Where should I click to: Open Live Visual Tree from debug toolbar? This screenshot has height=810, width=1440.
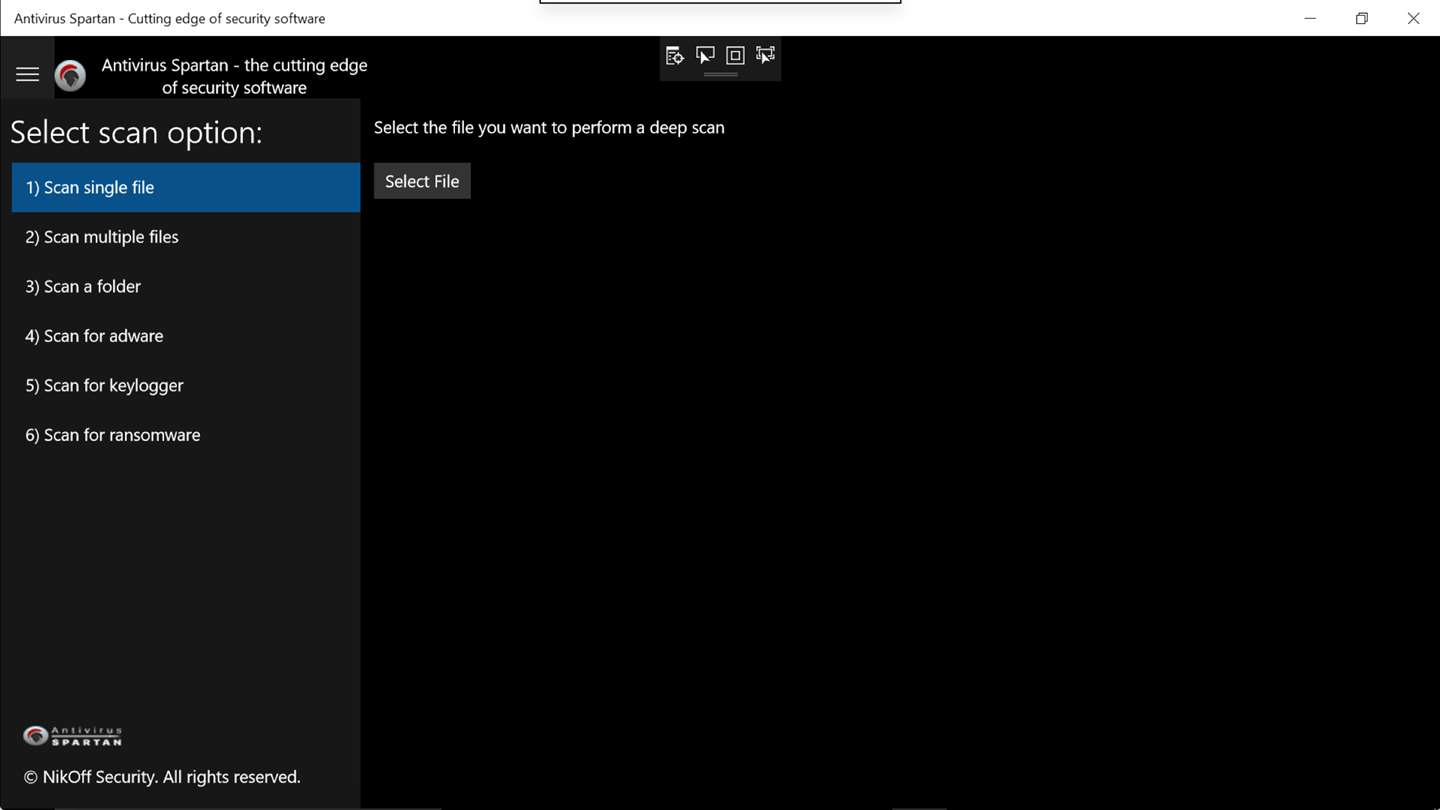(675, 56)
